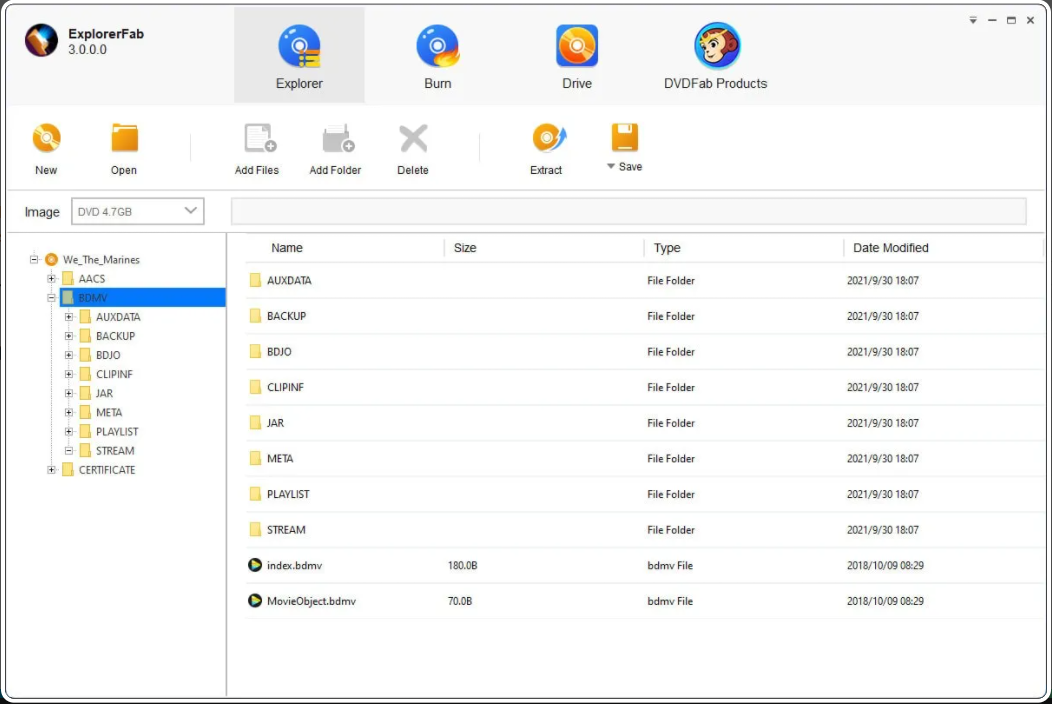Expand the CERTIFICATE tree node
The width and height of the screenshot is (1052, 704).
[x=51, y=470]
